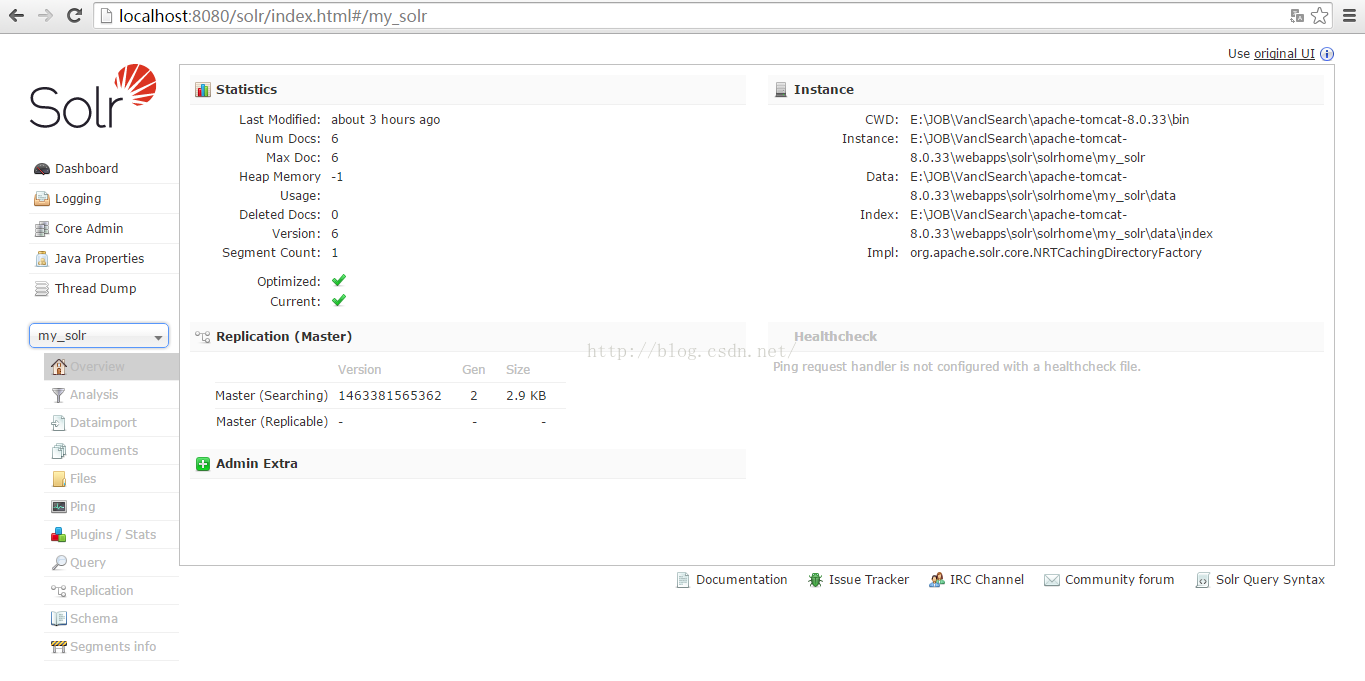Click the CWD path apache-tomcat-8.0.33\bin

pos(1050,120)
